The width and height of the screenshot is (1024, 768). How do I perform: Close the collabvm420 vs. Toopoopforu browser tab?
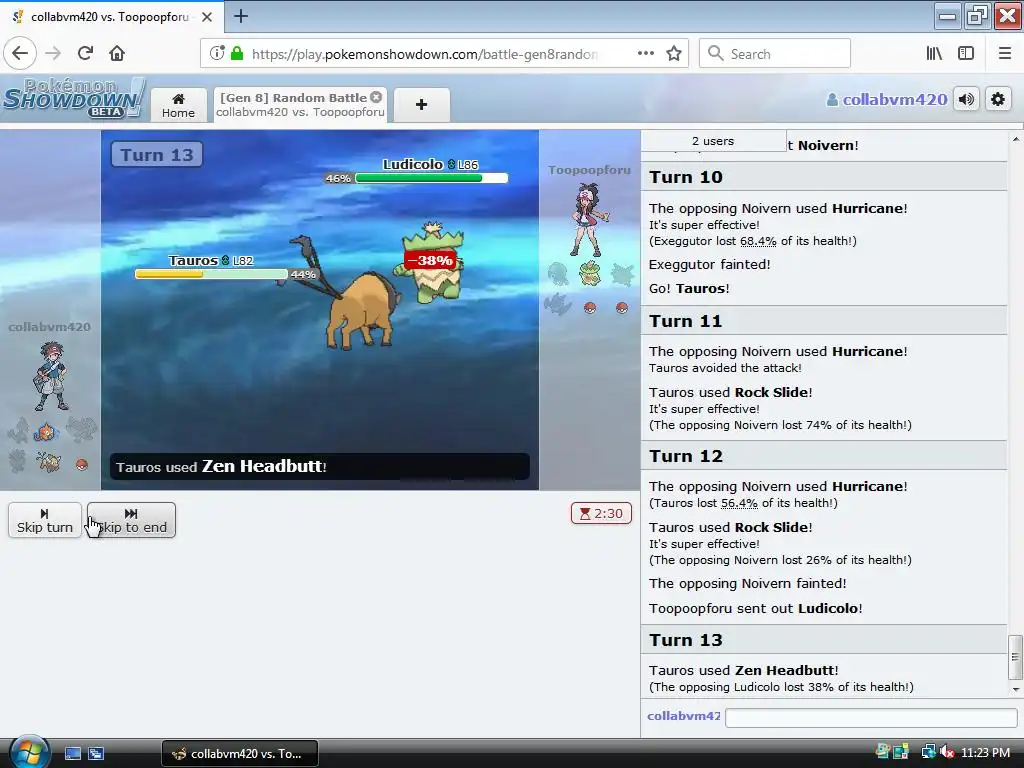207,17
